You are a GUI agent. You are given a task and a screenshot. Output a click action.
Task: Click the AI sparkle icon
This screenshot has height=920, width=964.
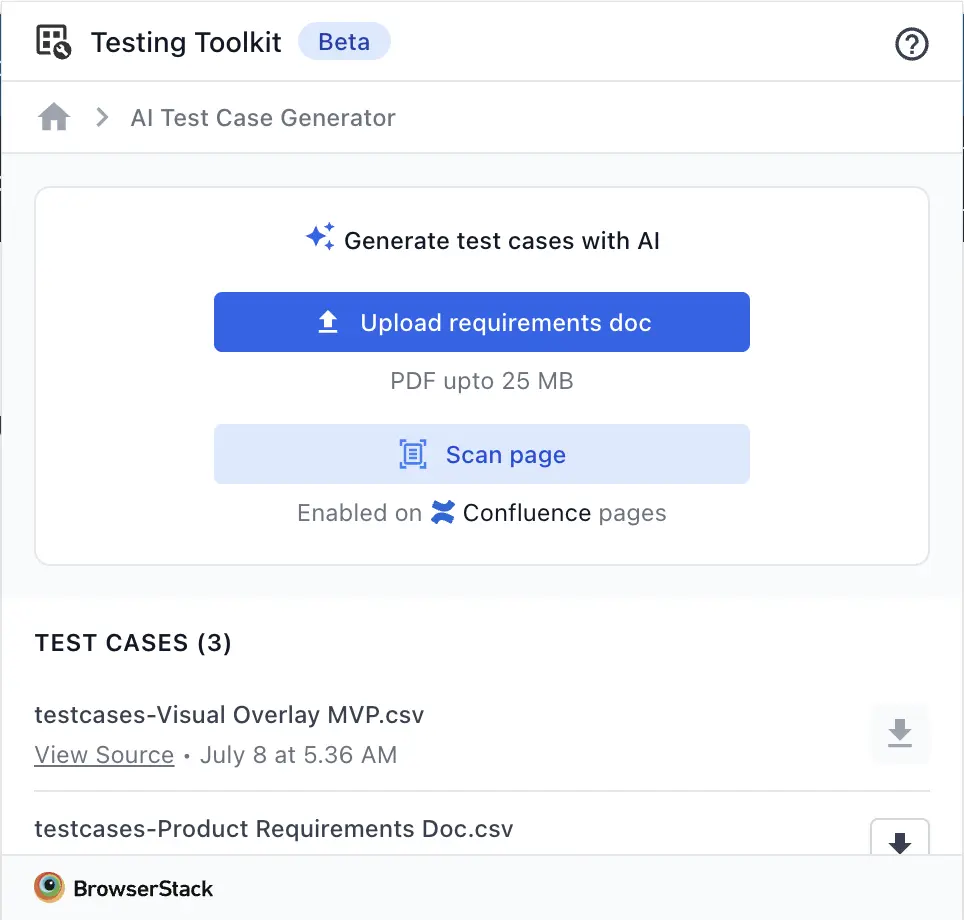[320, 237]
